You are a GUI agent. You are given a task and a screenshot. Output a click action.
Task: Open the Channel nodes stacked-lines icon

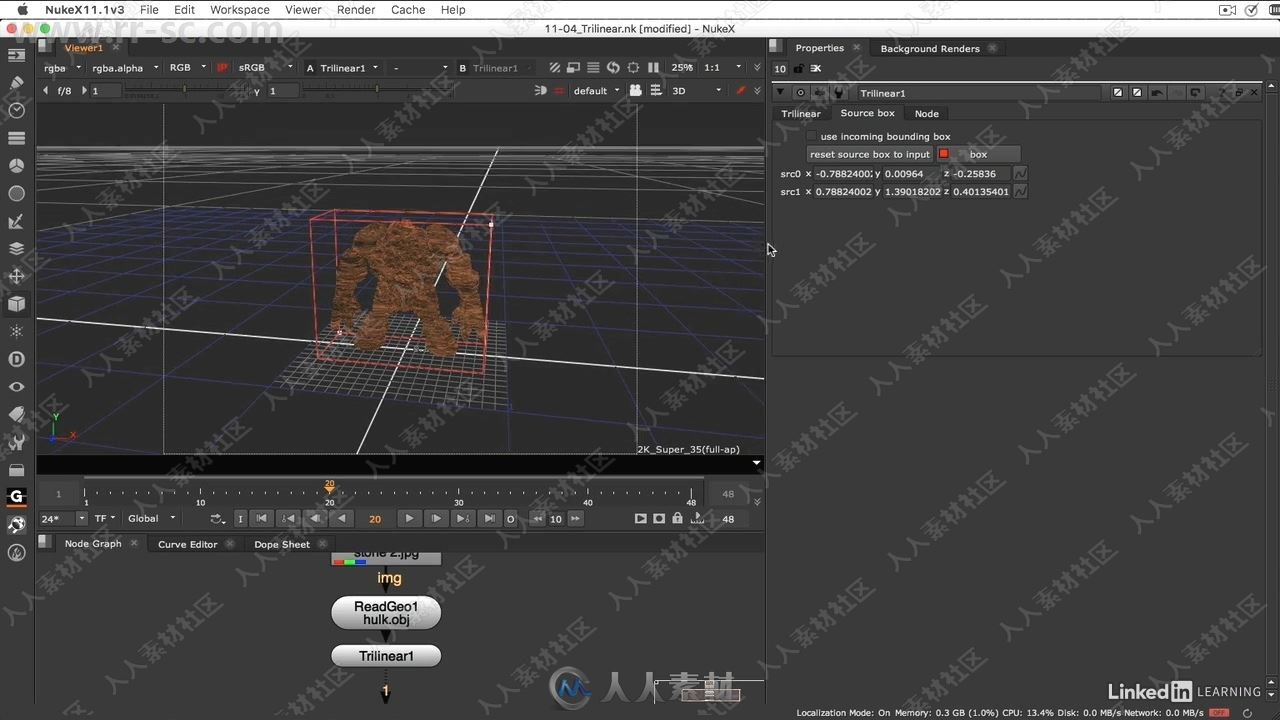point(16,138)
